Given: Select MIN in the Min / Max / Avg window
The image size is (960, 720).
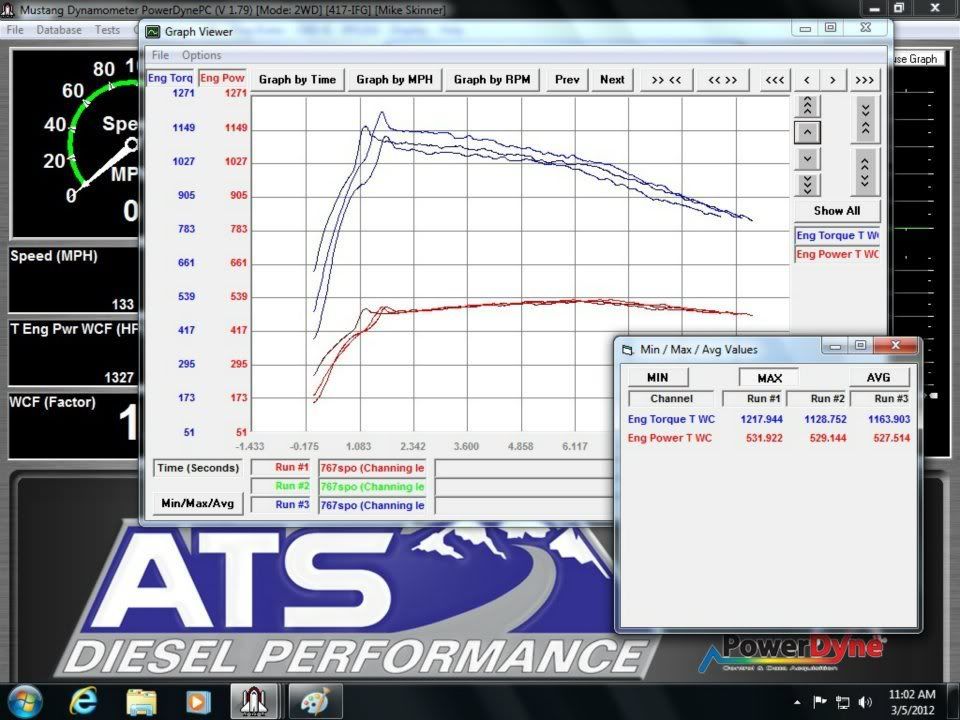Looking at the screenshot, I should click(x=658, y=377).
